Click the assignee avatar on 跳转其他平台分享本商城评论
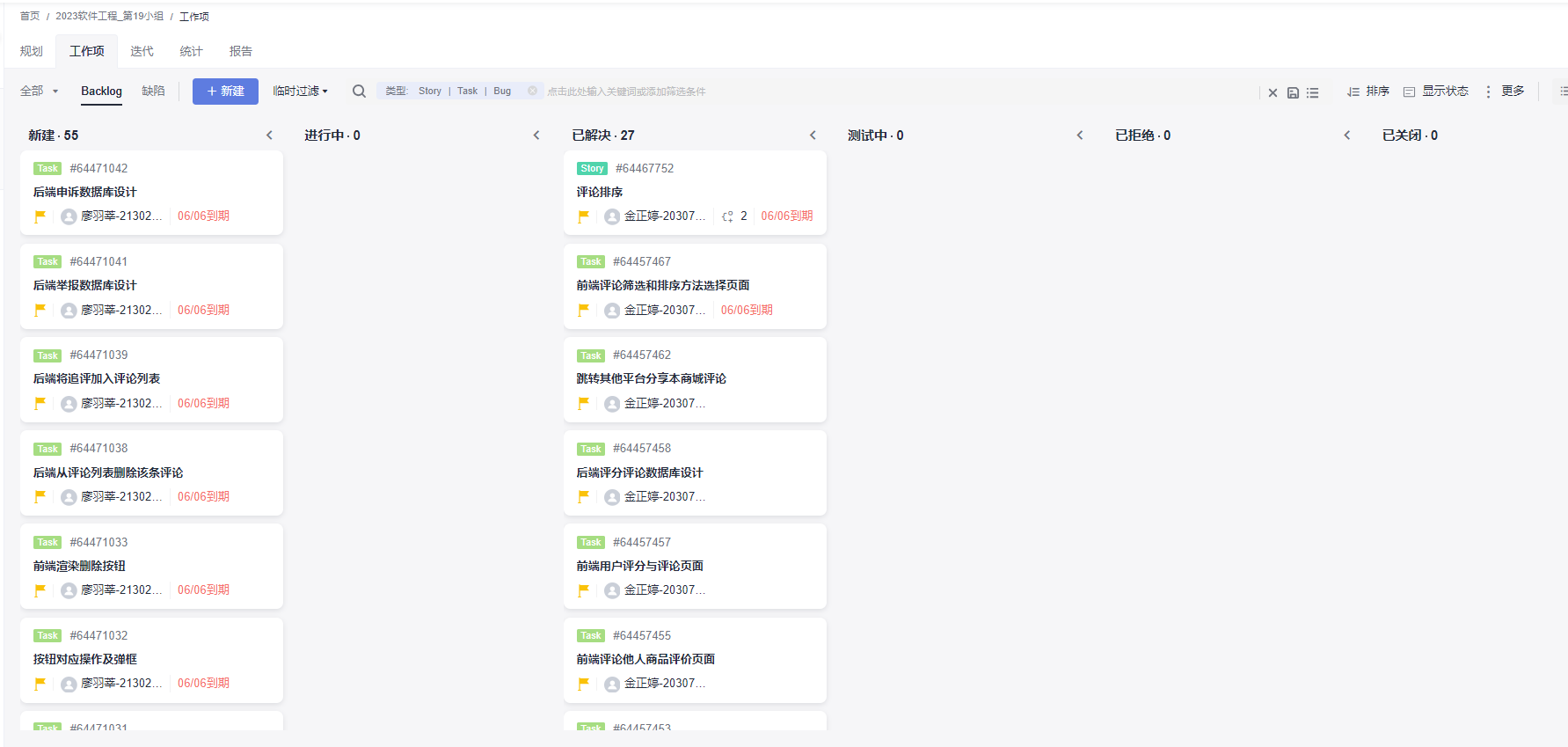 (612, 404)
